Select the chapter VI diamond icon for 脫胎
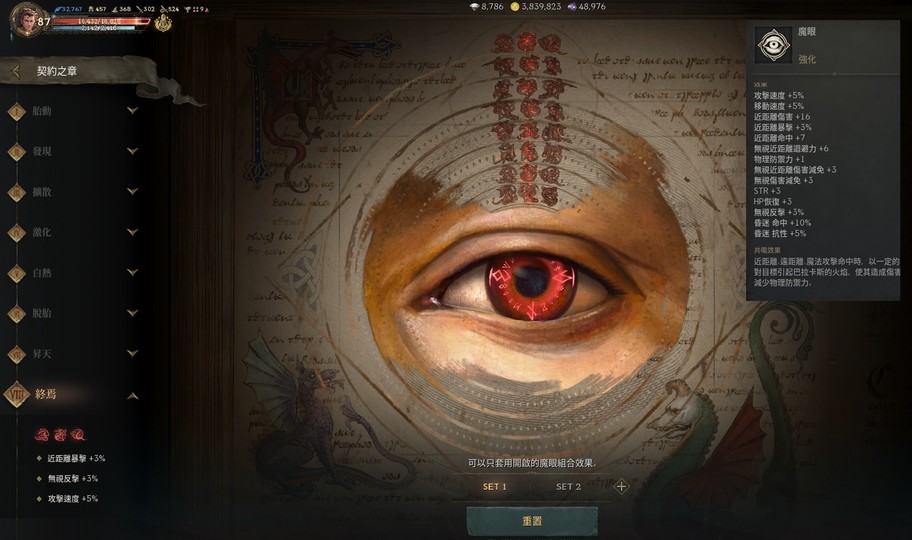The width and height of the screenshot is (912, 540). 16,314
